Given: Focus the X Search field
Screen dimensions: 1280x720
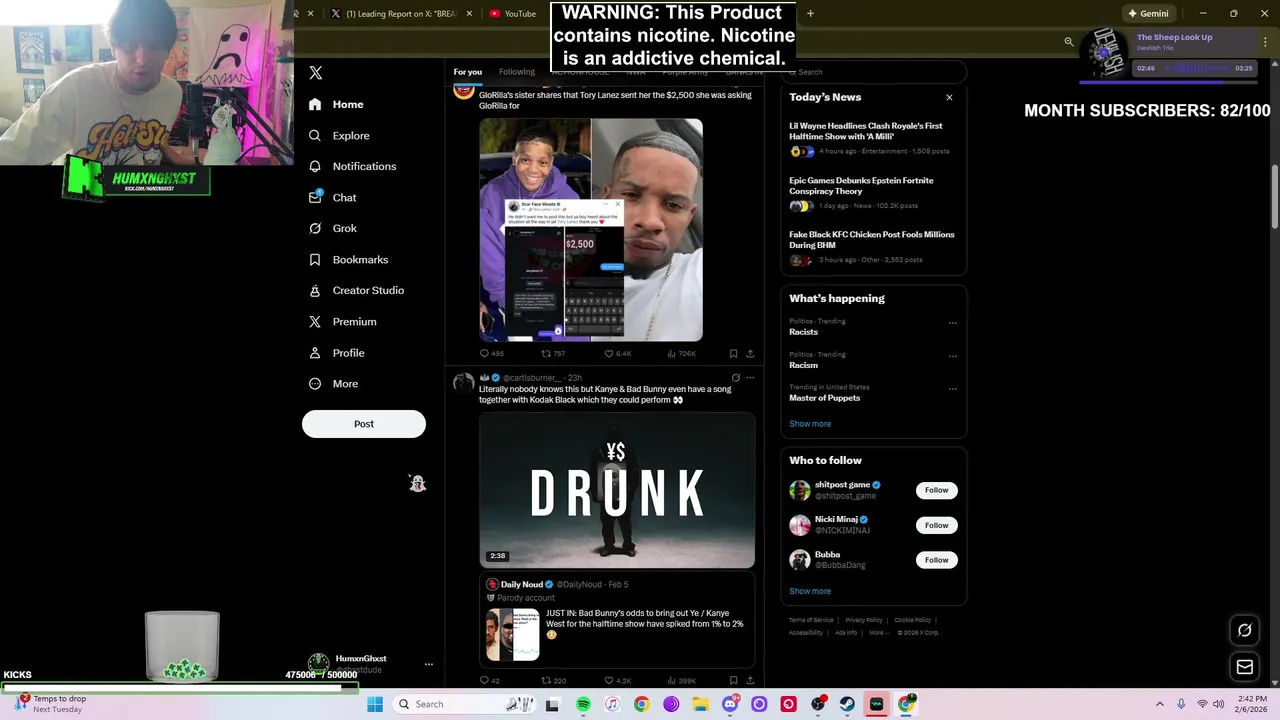Looking at the screenshot, I should click(875, 72).
